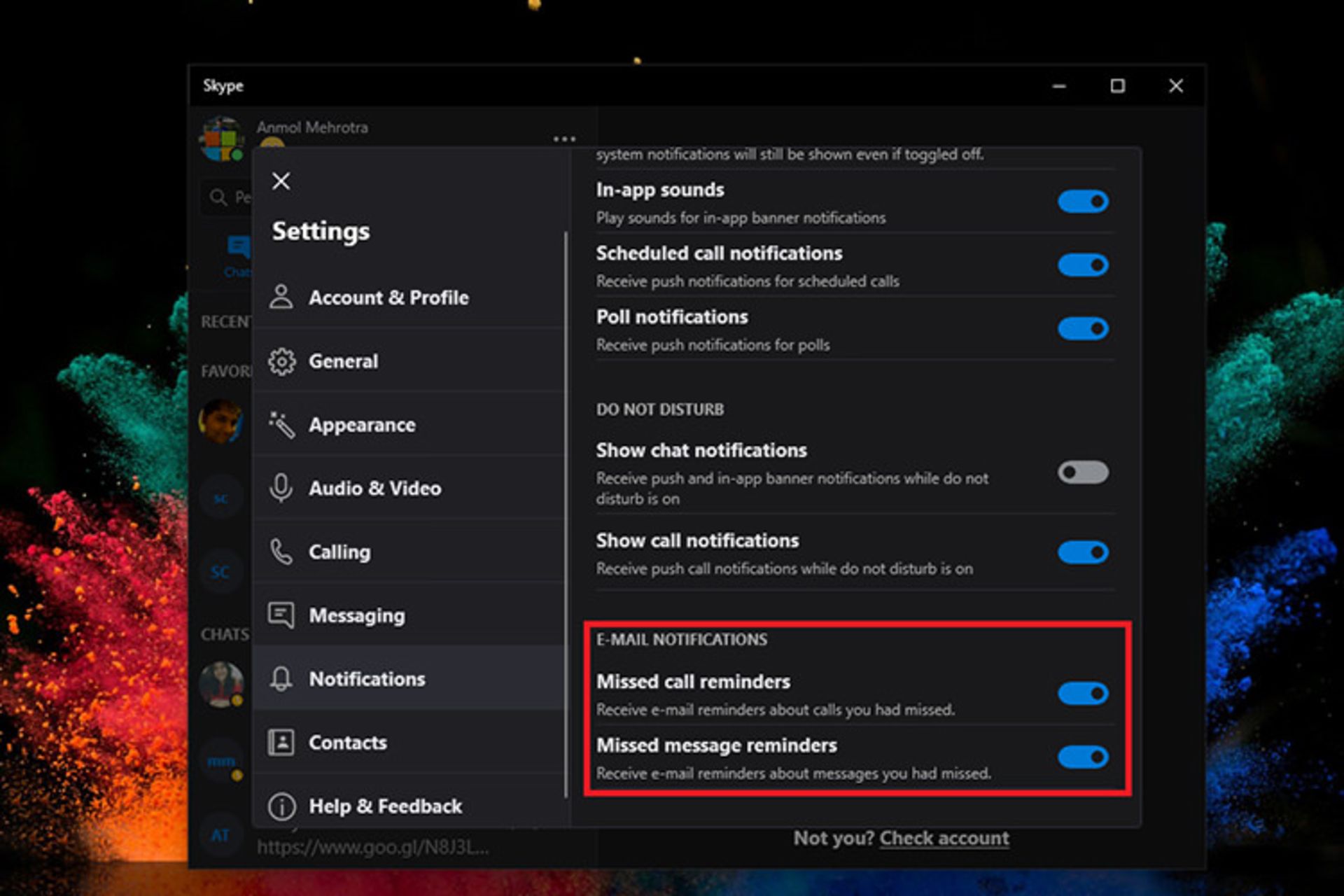
Task: Click the settings menu vertical scrollbar
Action: click(x=566, y=514)
